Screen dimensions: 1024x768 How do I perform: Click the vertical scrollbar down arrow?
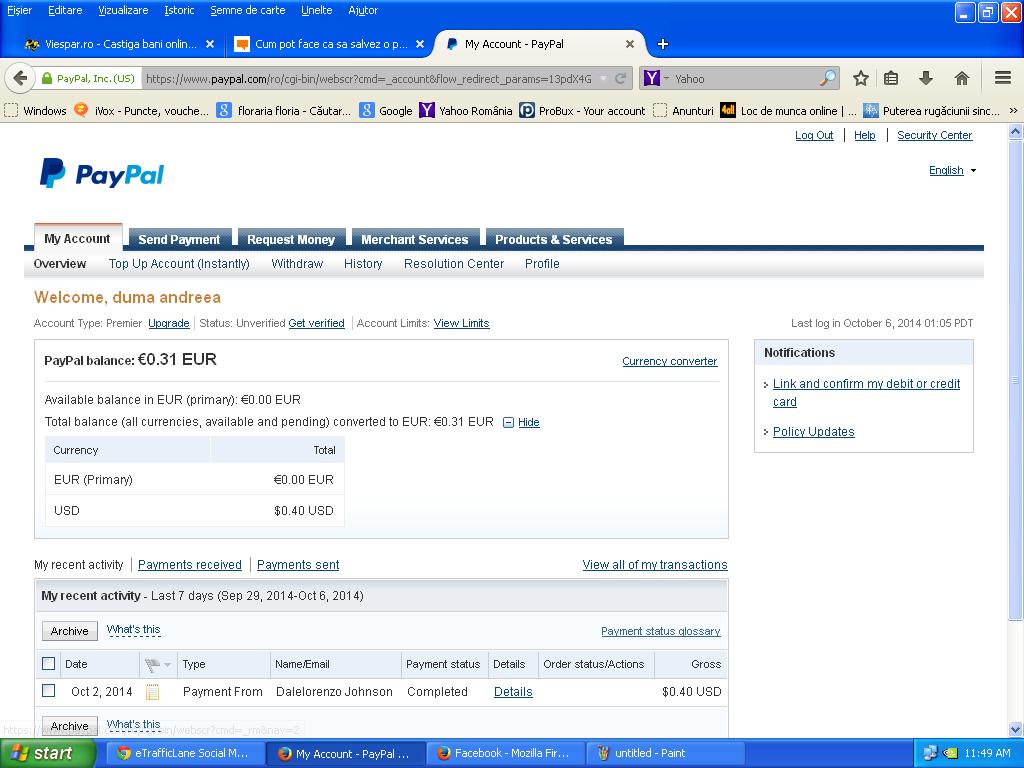point(1015,729)
